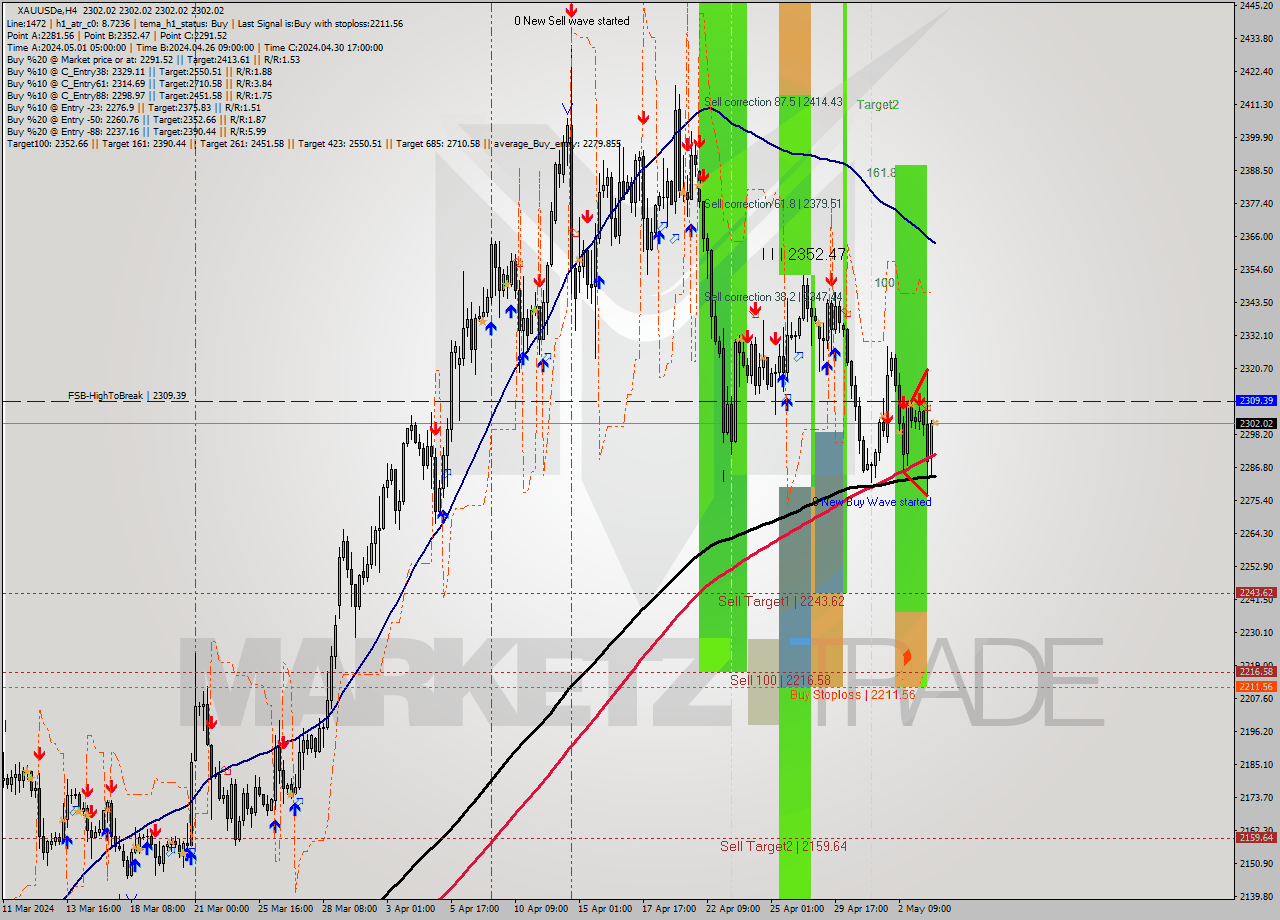1280x920 pixels.
Task: Click the 'Buy %10 @ C_Entry38: 2329.11' line
Action: pyautogui.click(x=139, y=71)
